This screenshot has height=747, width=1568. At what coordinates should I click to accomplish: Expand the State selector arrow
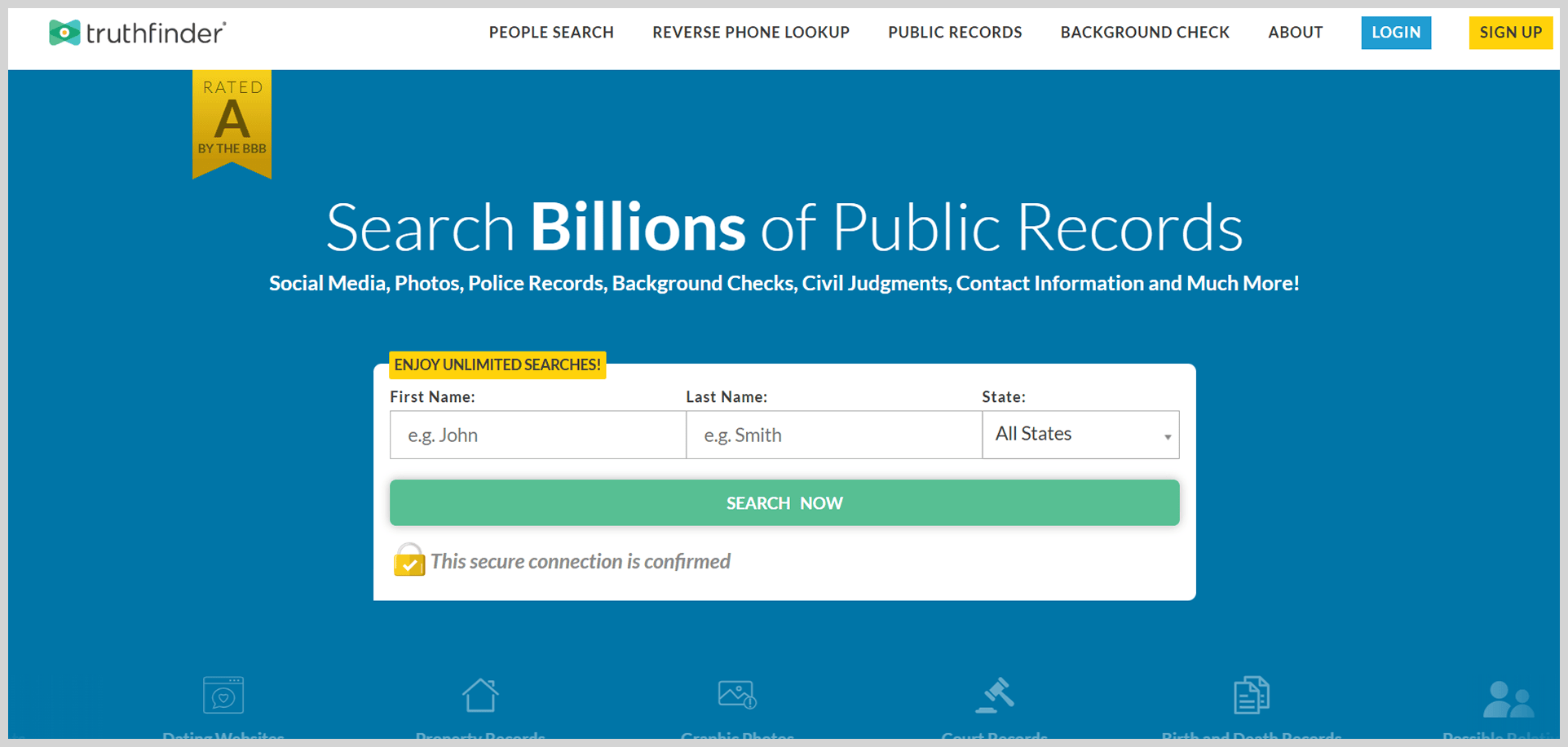click(1168, 435)
